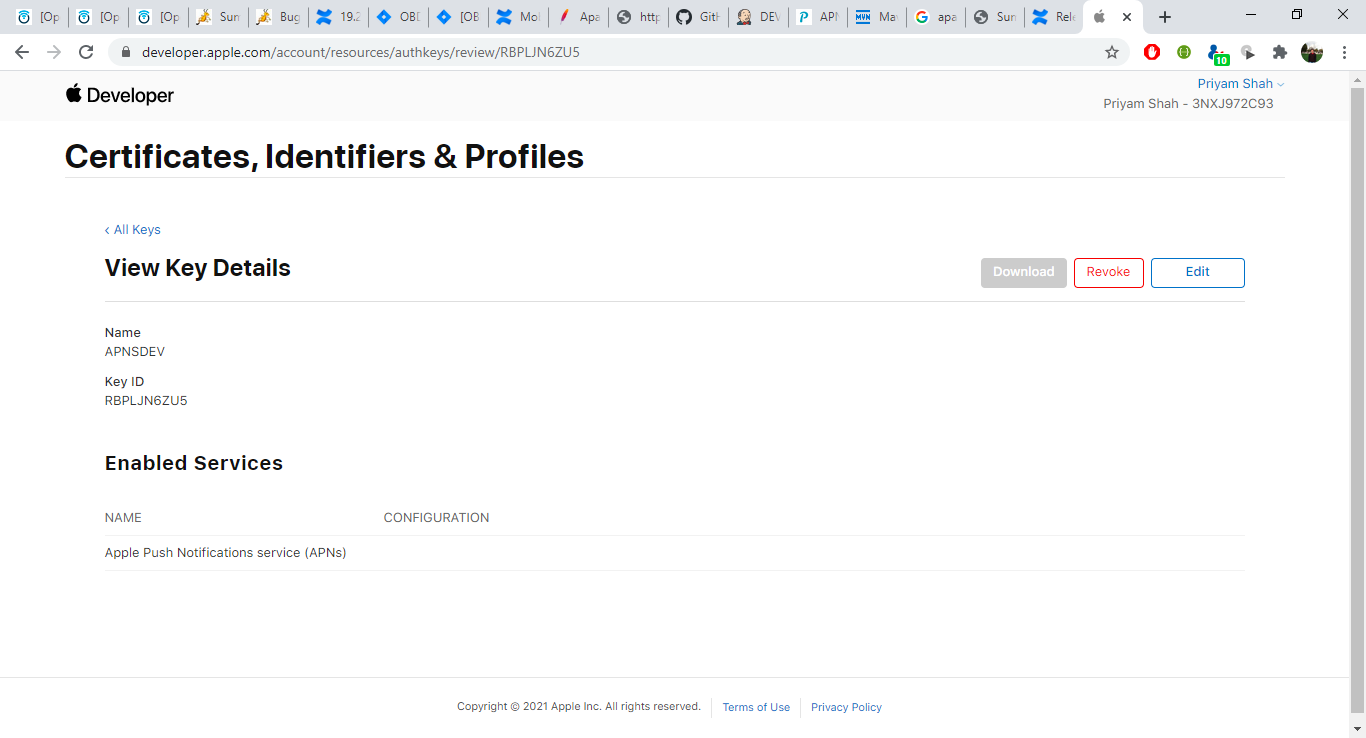Open the extension showing badge 10
Viewport: 1366px width, 738px height.
1217,54
